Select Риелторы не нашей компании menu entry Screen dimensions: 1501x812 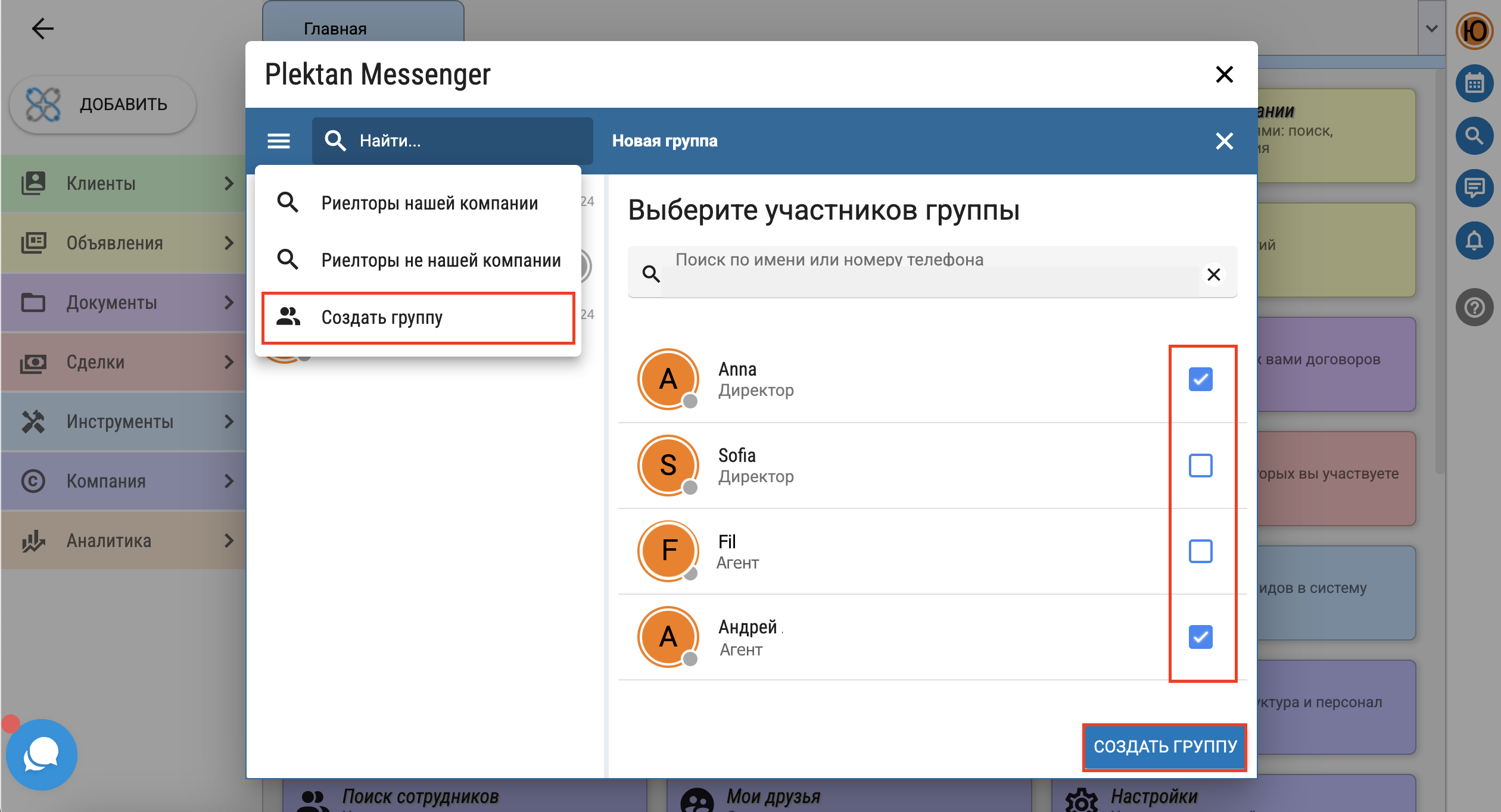click(418, 260)
